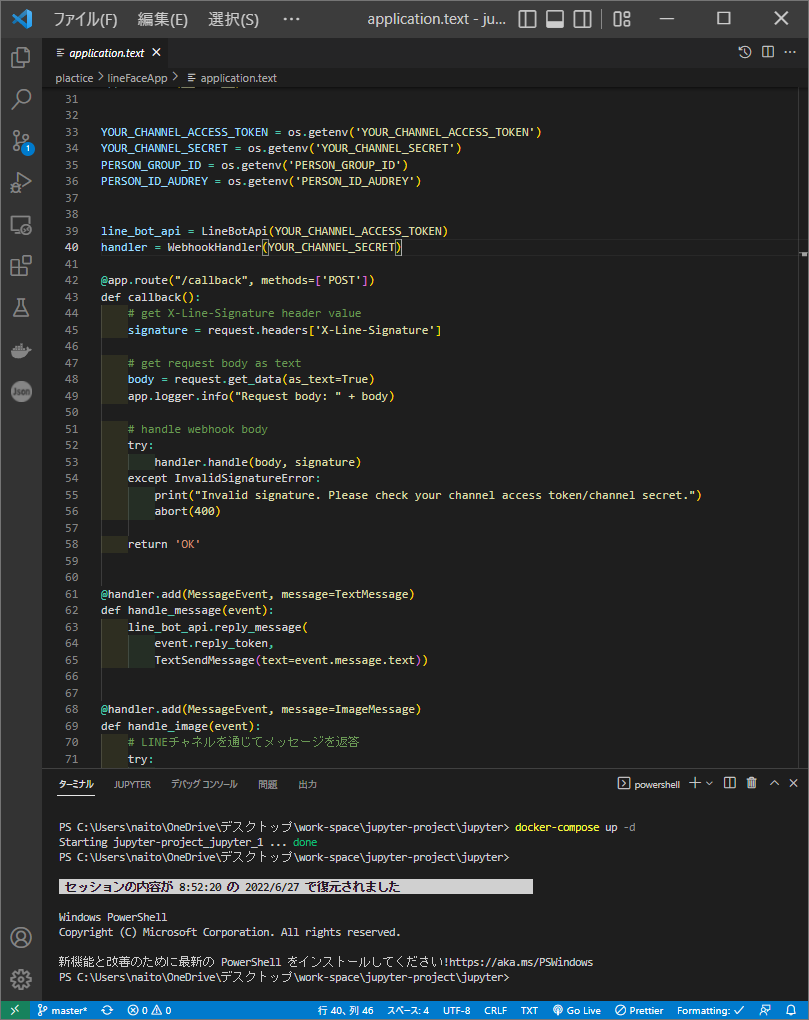Toggle Formatting status indicator
The height and width of the screenshot is (1020, 809).
710,1010
